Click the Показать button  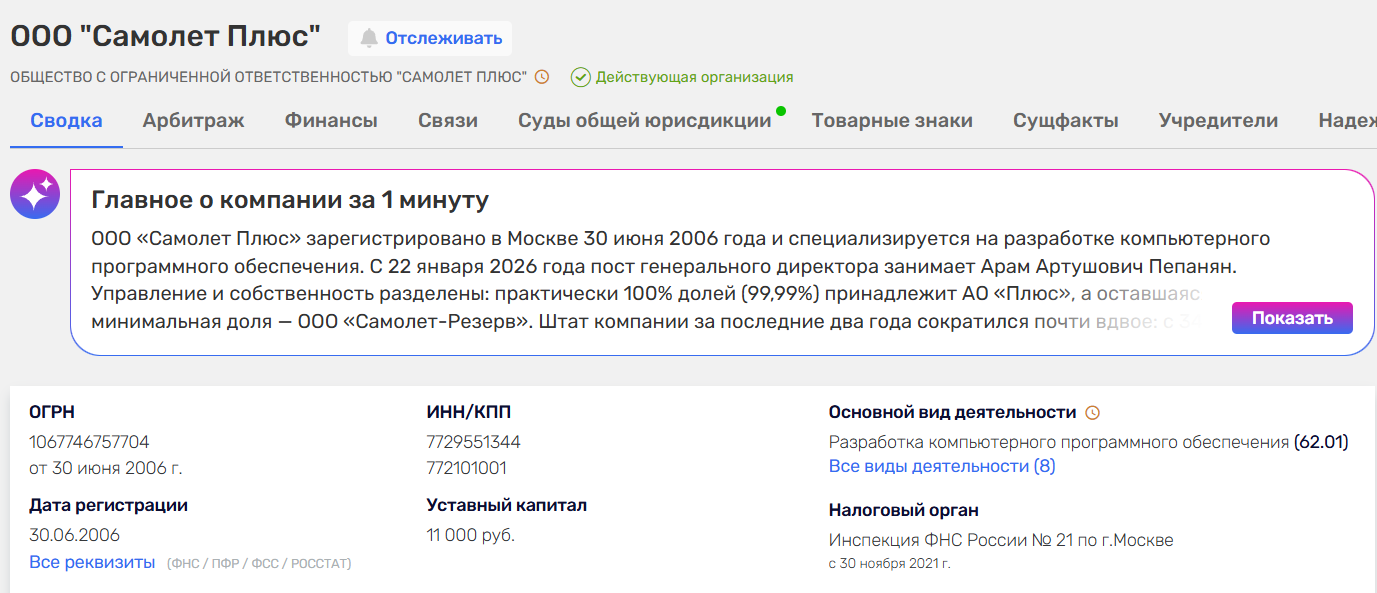tap(1292, 318)
